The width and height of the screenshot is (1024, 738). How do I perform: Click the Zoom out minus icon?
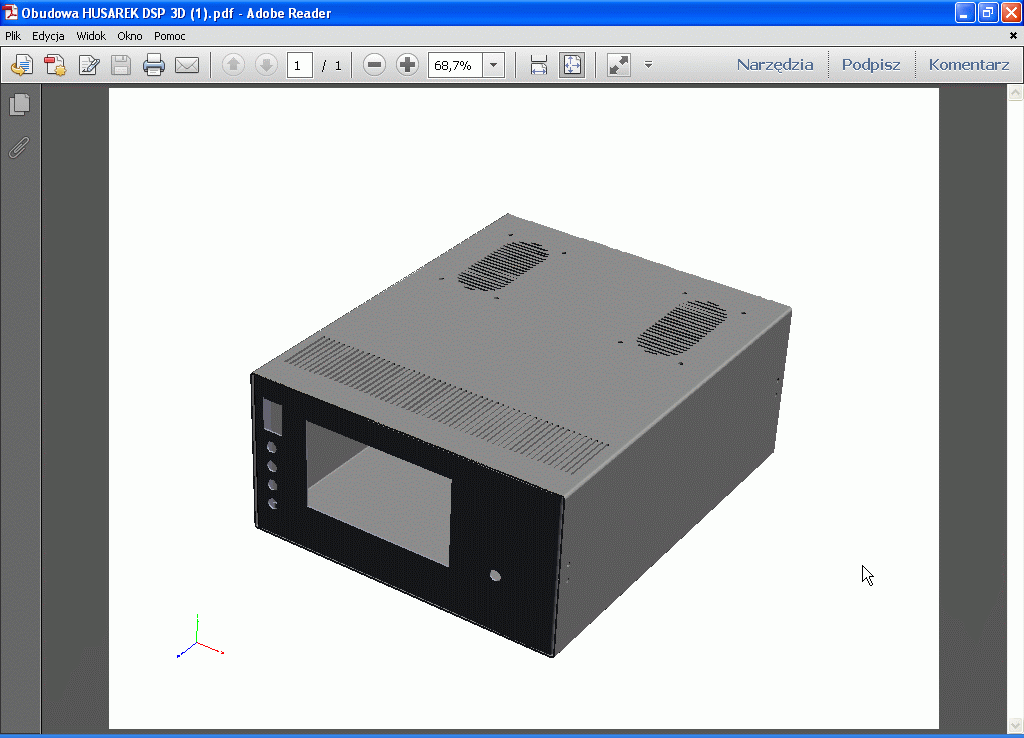[374, 66]
